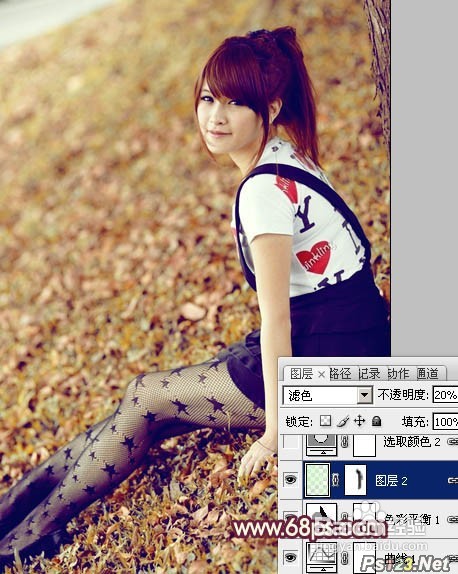Show the hidden 选取颜色 2 layer
The height and width of the screenshot is (574, 458).
pyautogui.click(x=291, y=442)
